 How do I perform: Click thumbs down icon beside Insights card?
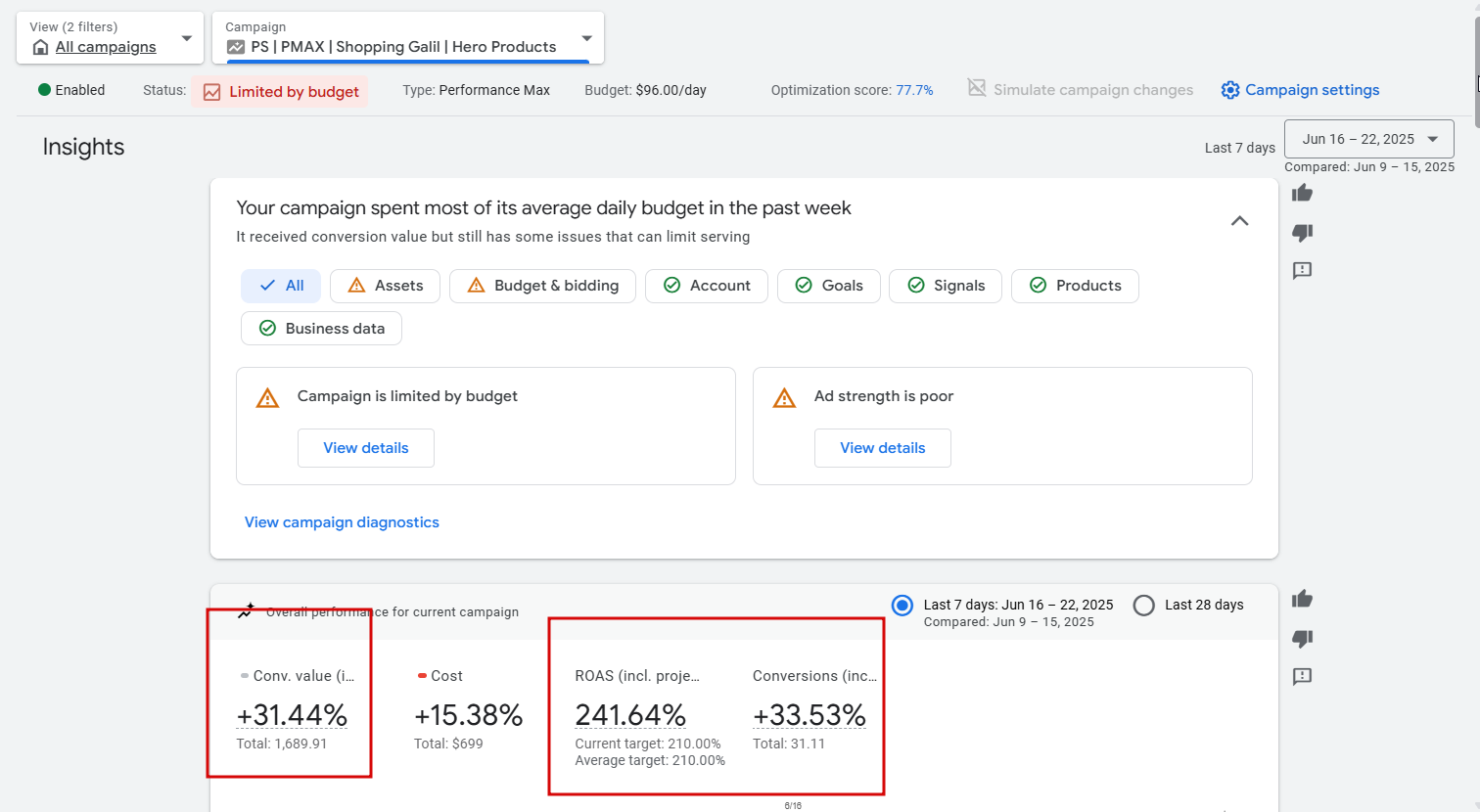click(x=1302, y=232)
